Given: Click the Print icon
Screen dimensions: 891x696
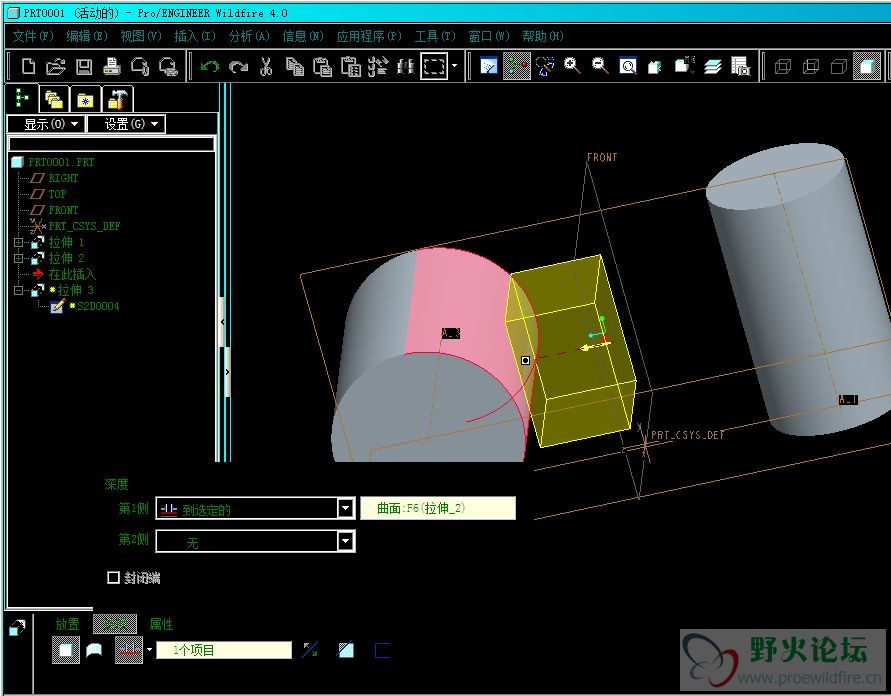Looking at the screenshot, I should pos(112,66).
